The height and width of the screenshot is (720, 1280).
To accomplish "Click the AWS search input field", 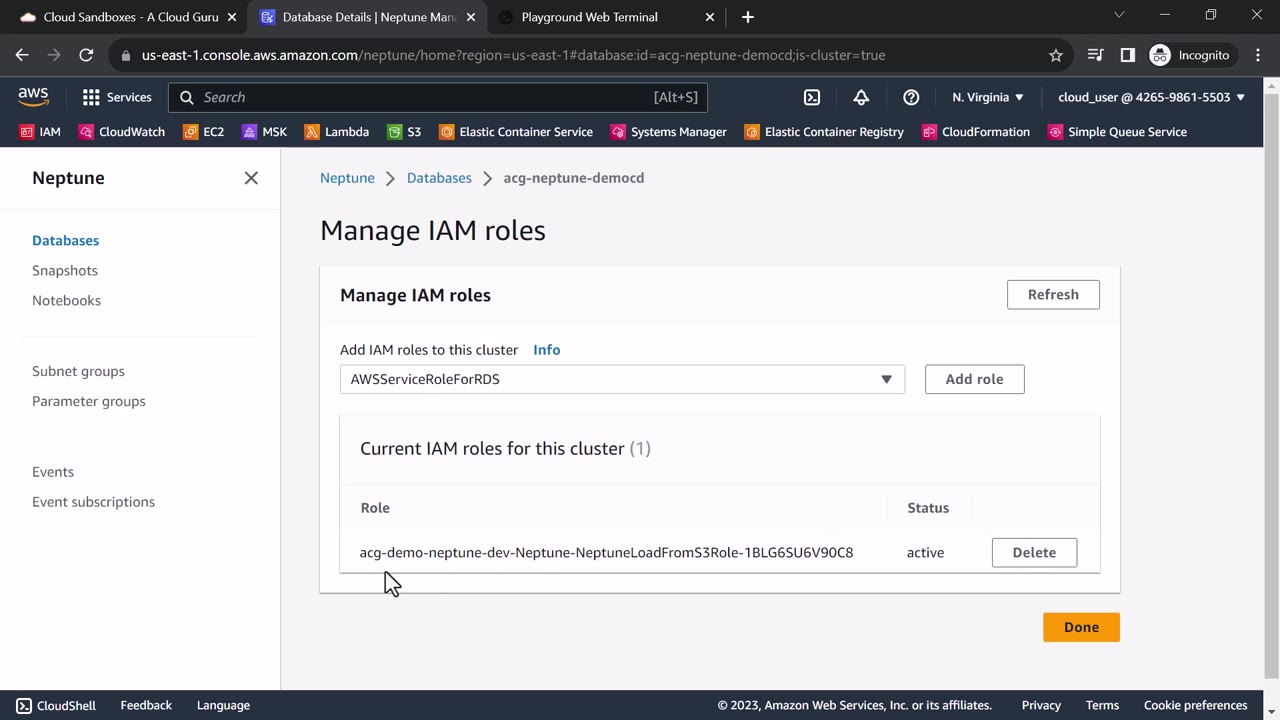I will point(420,97).
